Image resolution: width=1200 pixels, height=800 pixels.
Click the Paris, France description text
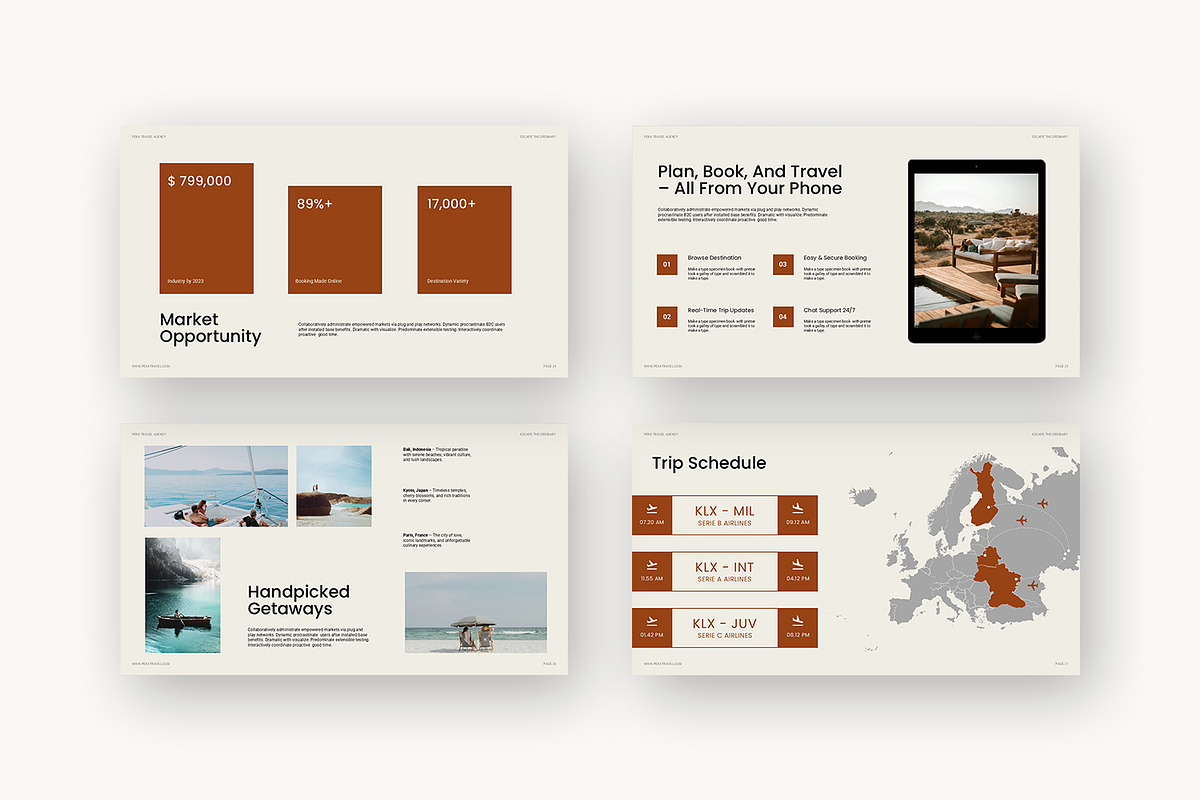[436, 540]
